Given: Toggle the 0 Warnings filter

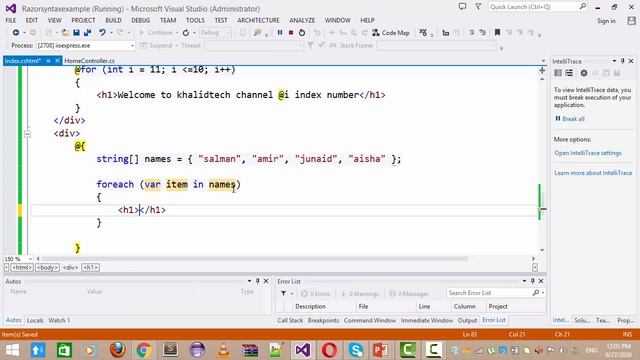Looking at the screenshot, I should [360, 293].
